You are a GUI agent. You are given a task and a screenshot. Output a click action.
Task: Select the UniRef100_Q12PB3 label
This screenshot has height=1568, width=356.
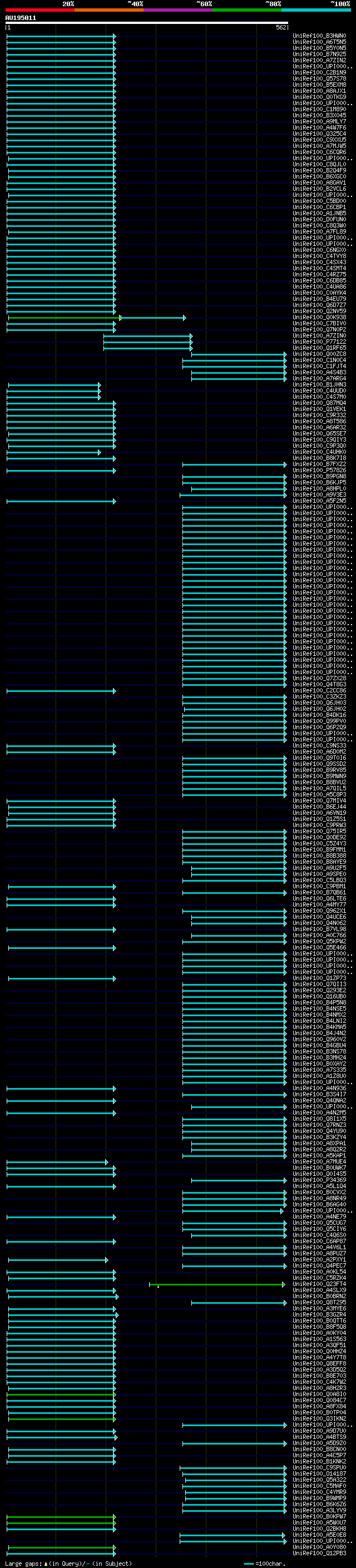tap(319, 1553)
